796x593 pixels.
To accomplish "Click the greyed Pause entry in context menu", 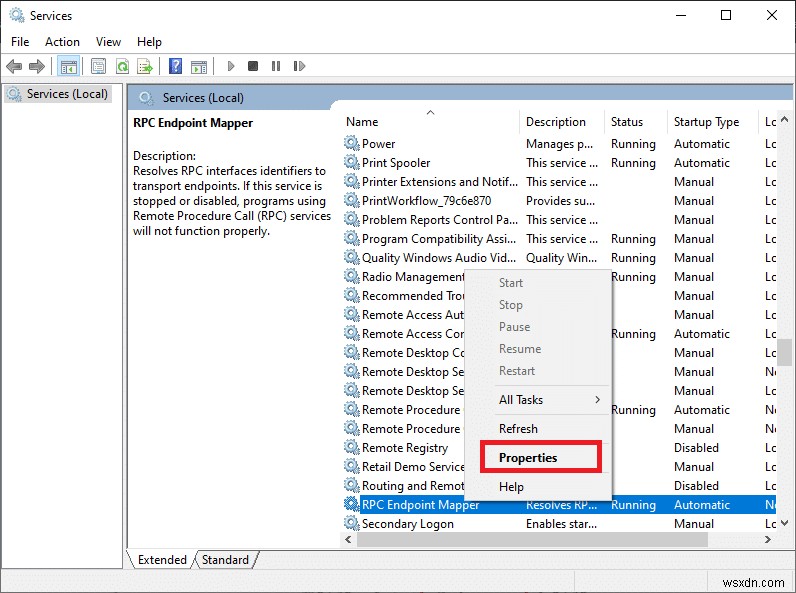I will pos(514,327).
